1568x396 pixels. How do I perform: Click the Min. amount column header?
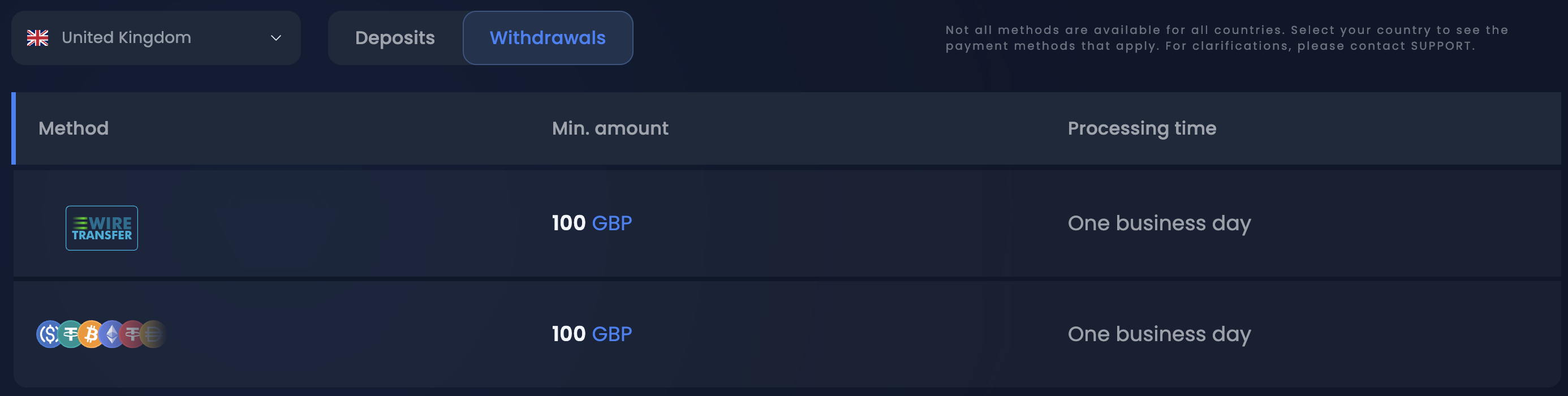click(x=610, y=128)
